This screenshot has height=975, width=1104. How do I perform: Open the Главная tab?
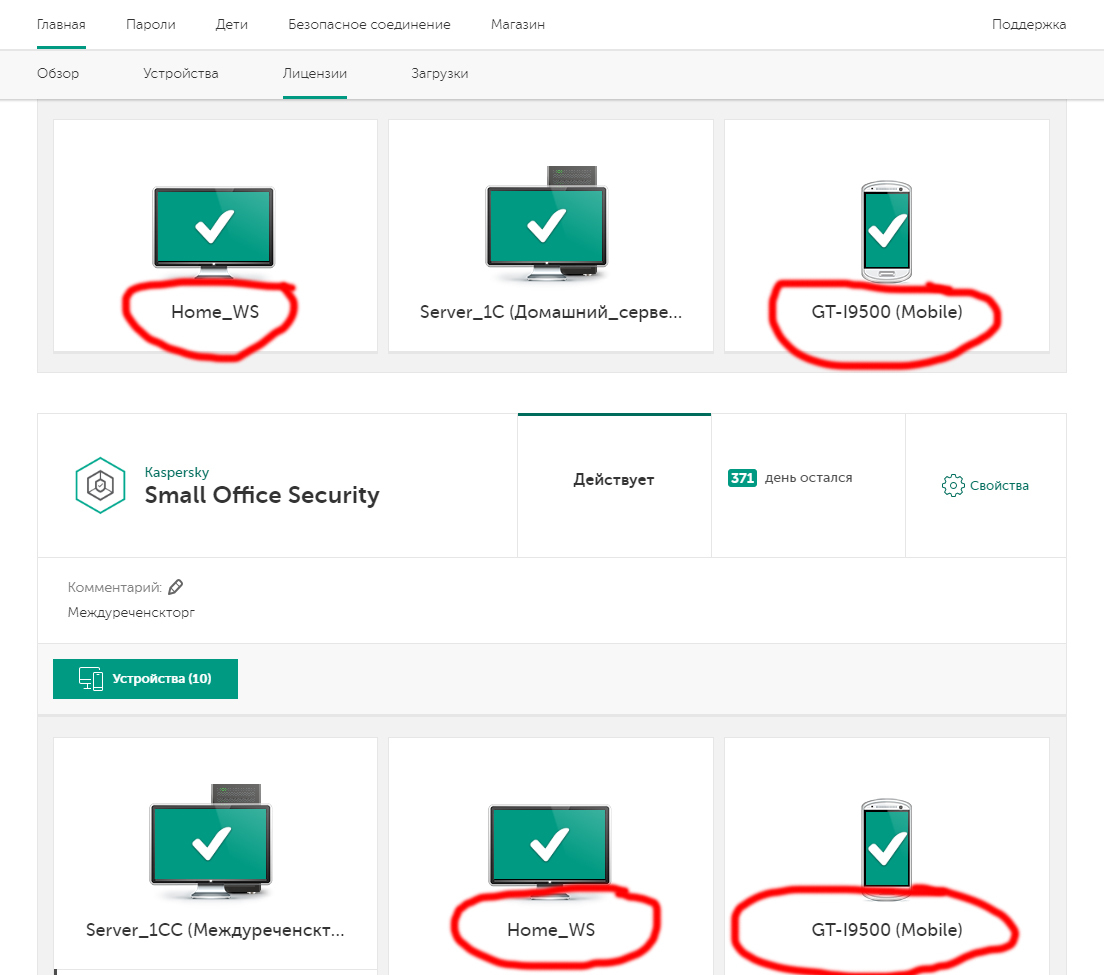(61, 25)
